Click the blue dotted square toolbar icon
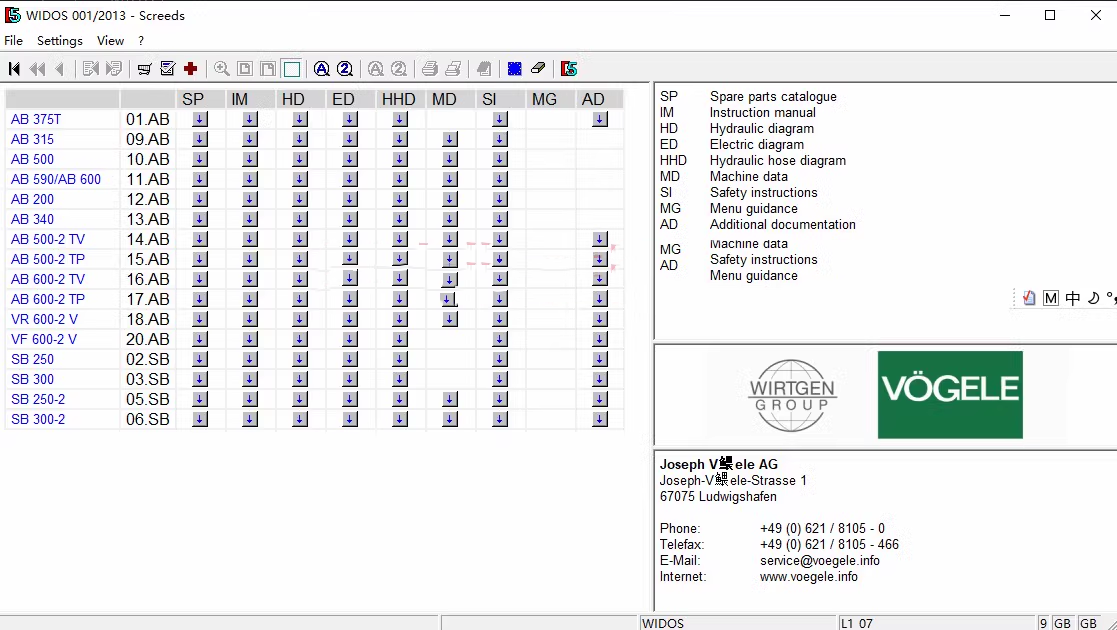 [514, 68]
